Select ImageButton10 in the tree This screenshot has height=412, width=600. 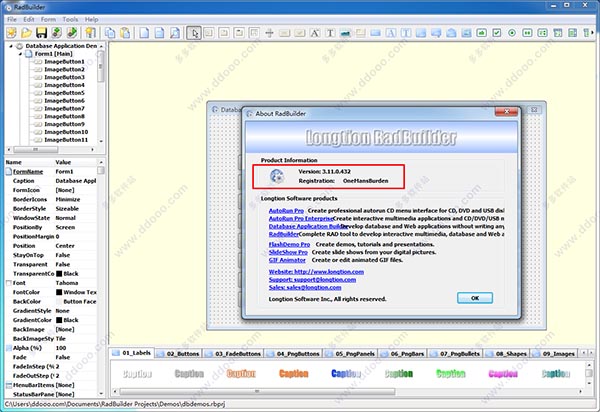[66, 132]
